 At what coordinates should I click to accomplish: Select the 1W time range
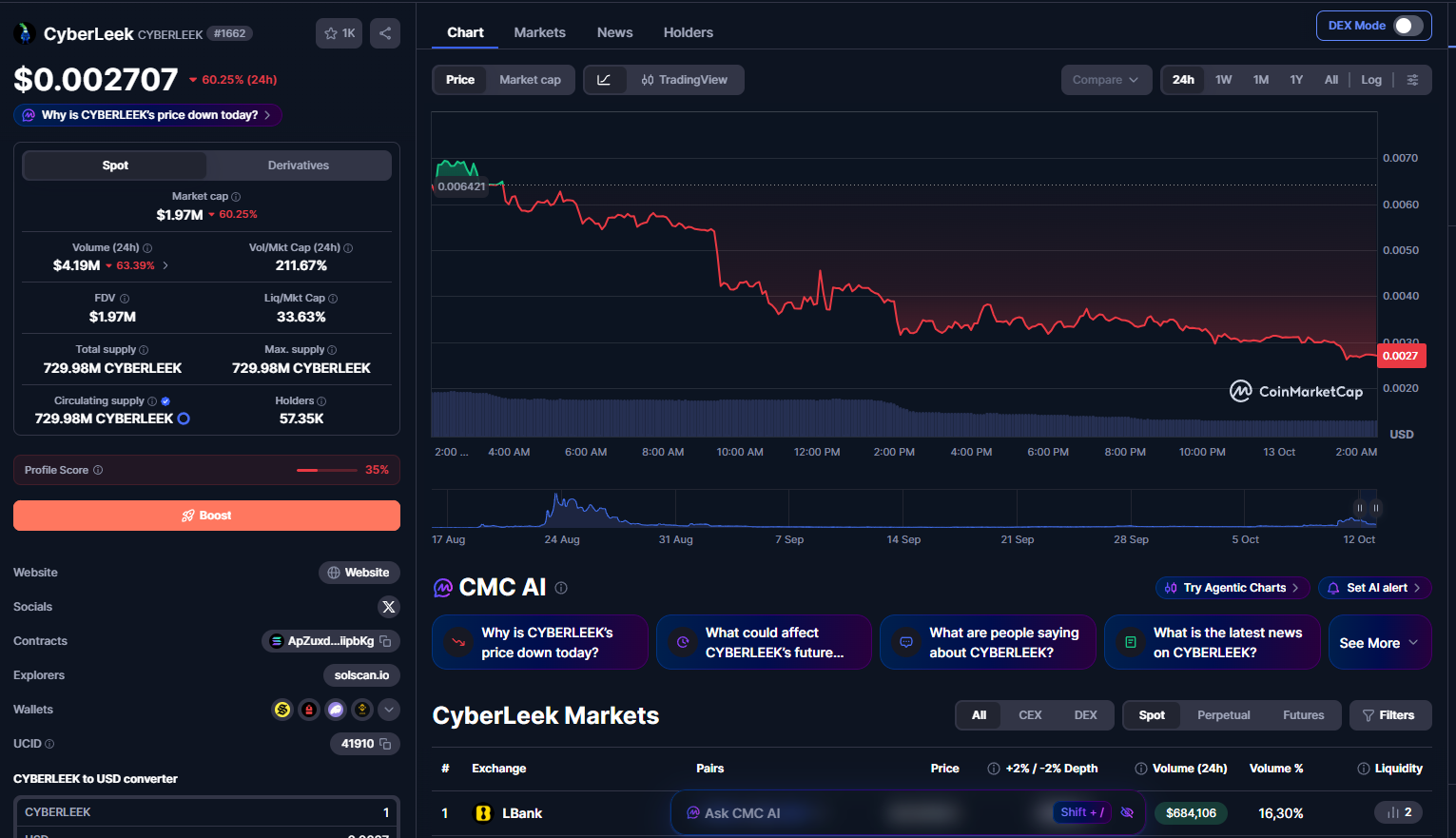coord(1223,80)
